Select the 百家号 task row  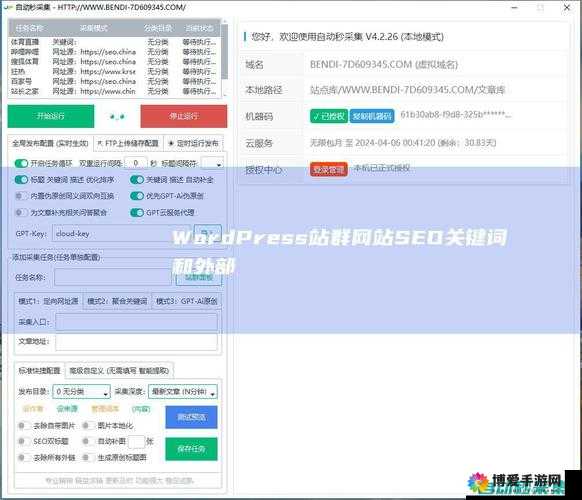pos(114,81)
